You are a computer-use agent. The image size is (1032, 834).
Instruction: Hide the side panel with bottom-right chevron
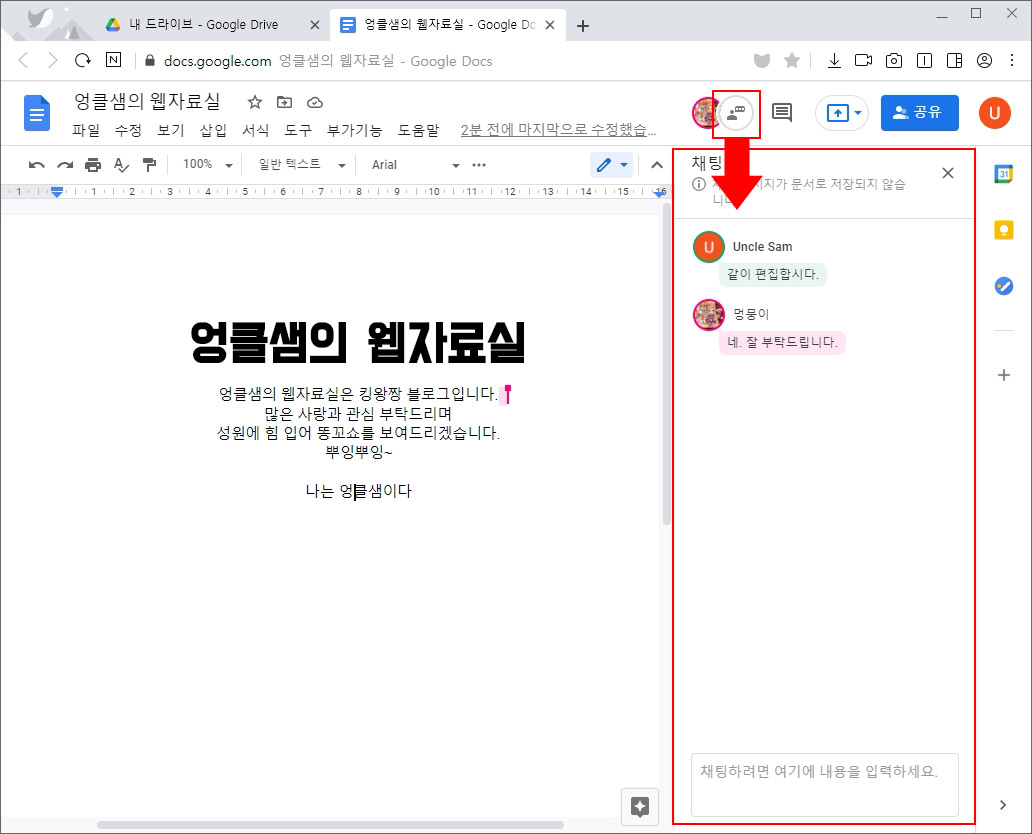(x=1002, y=804)
